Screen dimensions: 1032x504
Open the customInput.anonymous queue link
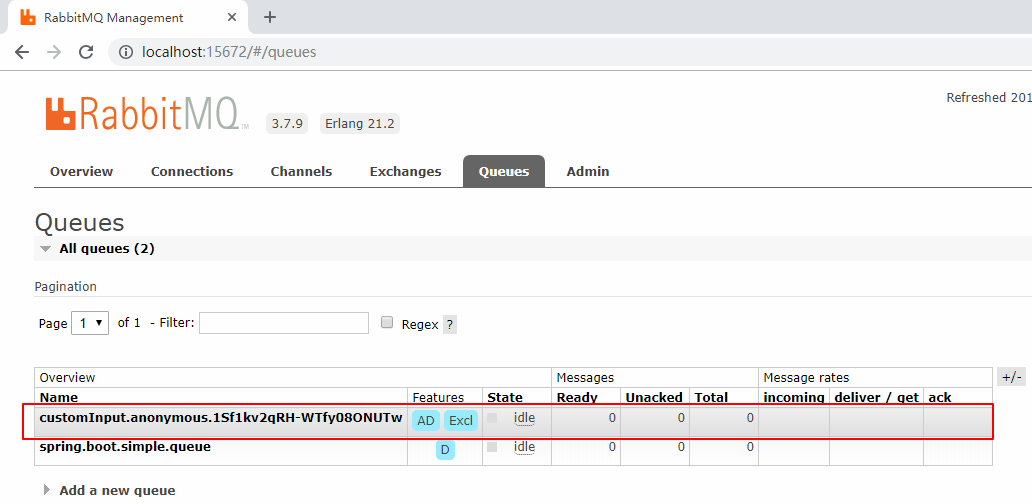(220, 418)
